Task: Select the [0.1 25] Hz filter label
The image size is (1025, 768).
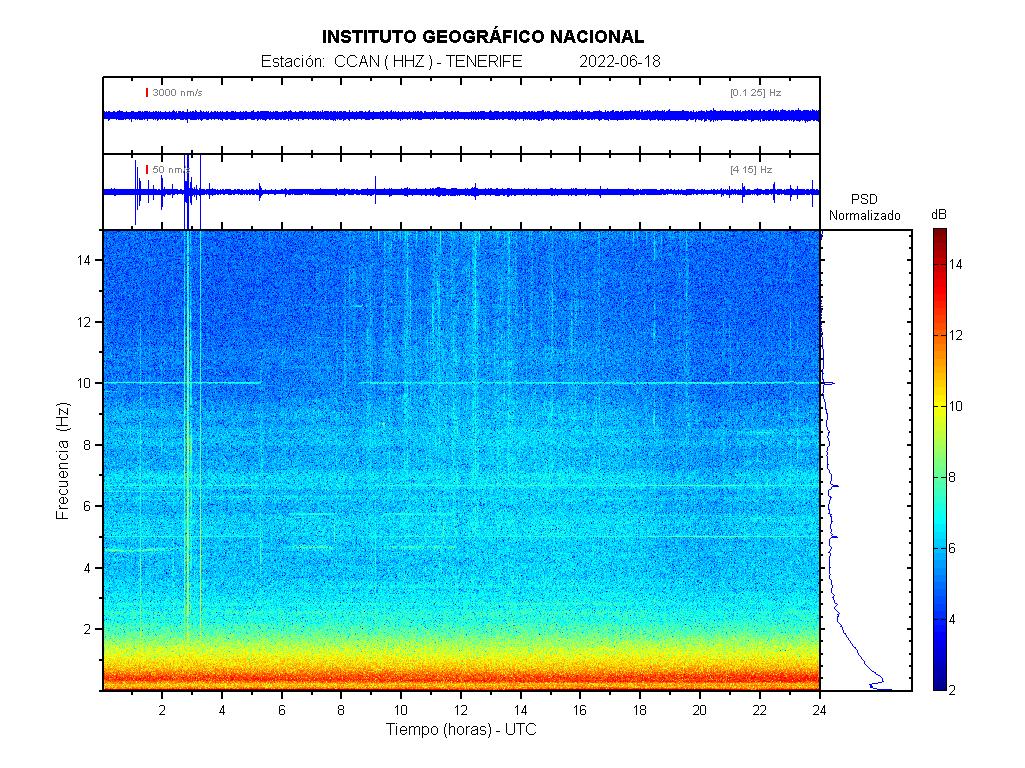Action: (x=755, y=93)
